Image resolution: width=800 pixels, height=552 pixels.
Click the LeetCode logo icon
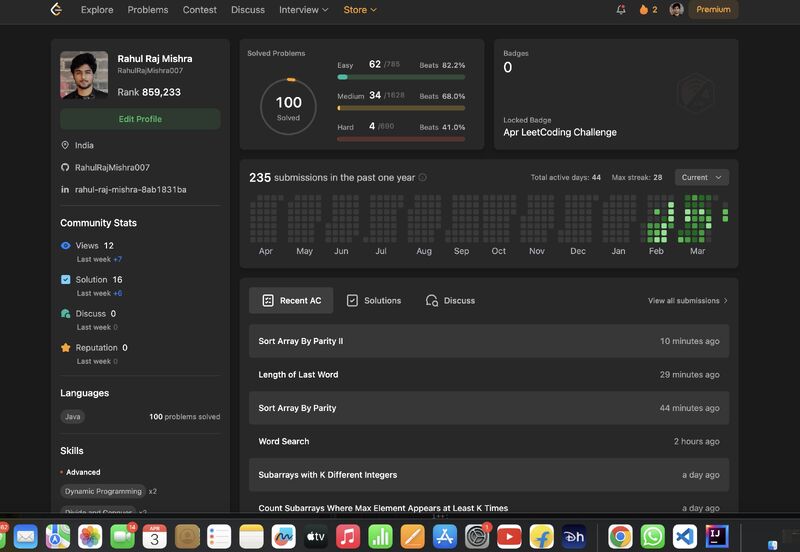coord(56,10)
